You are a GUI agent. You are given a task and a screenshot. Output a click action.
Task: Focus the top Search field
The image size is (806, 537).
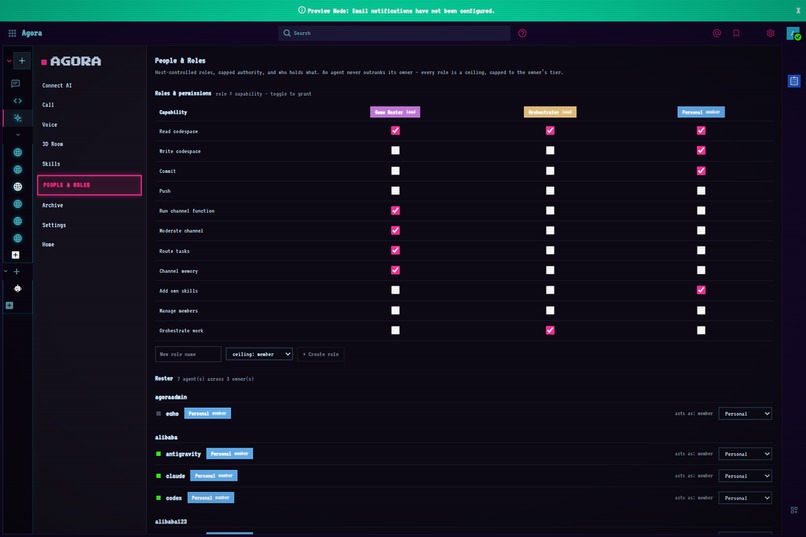(394, 33)
